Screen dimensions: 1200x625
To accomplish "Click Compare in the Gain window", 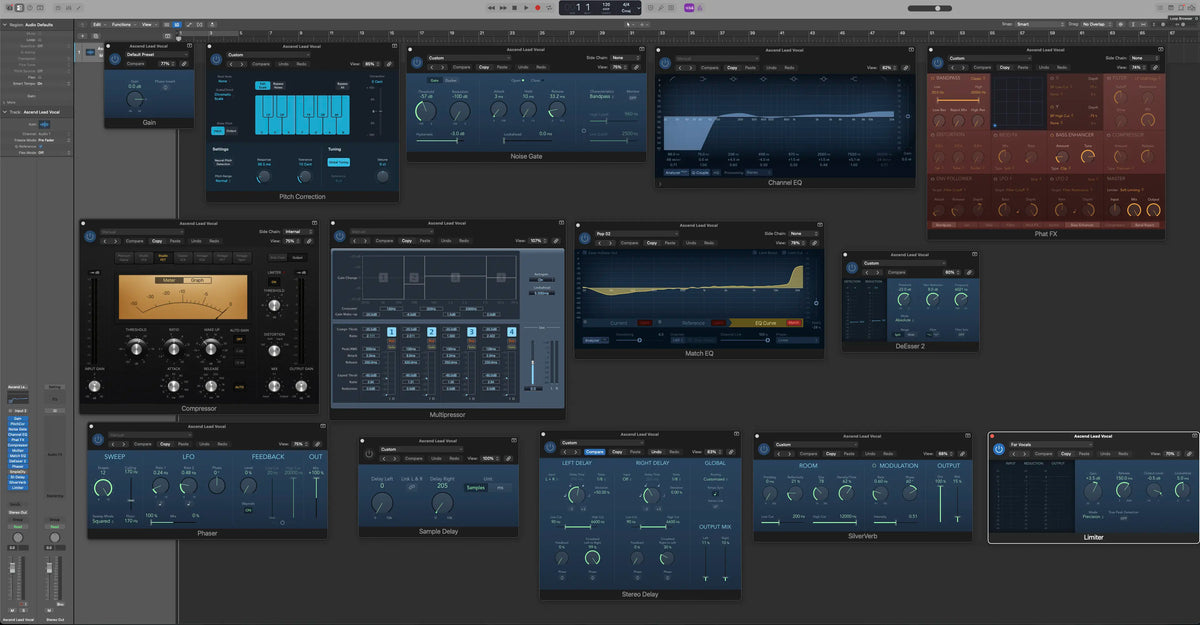I will tap(136, 63).
